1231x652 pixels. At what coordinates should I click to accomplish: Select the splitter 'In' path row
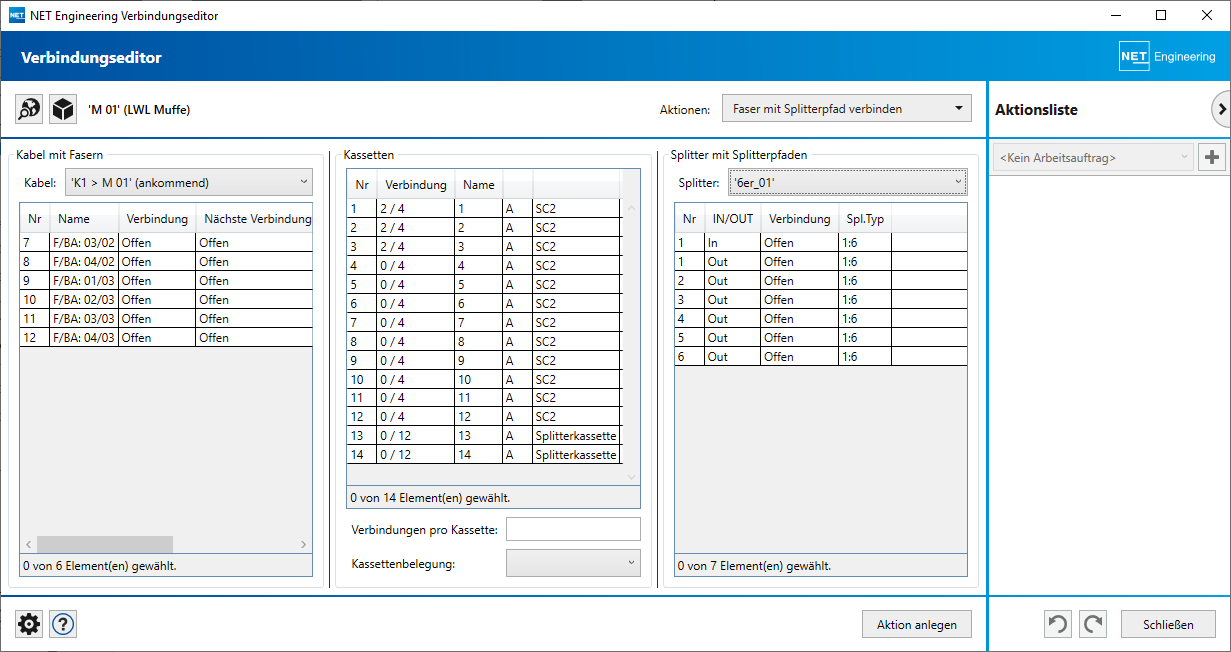coord(821,242)
